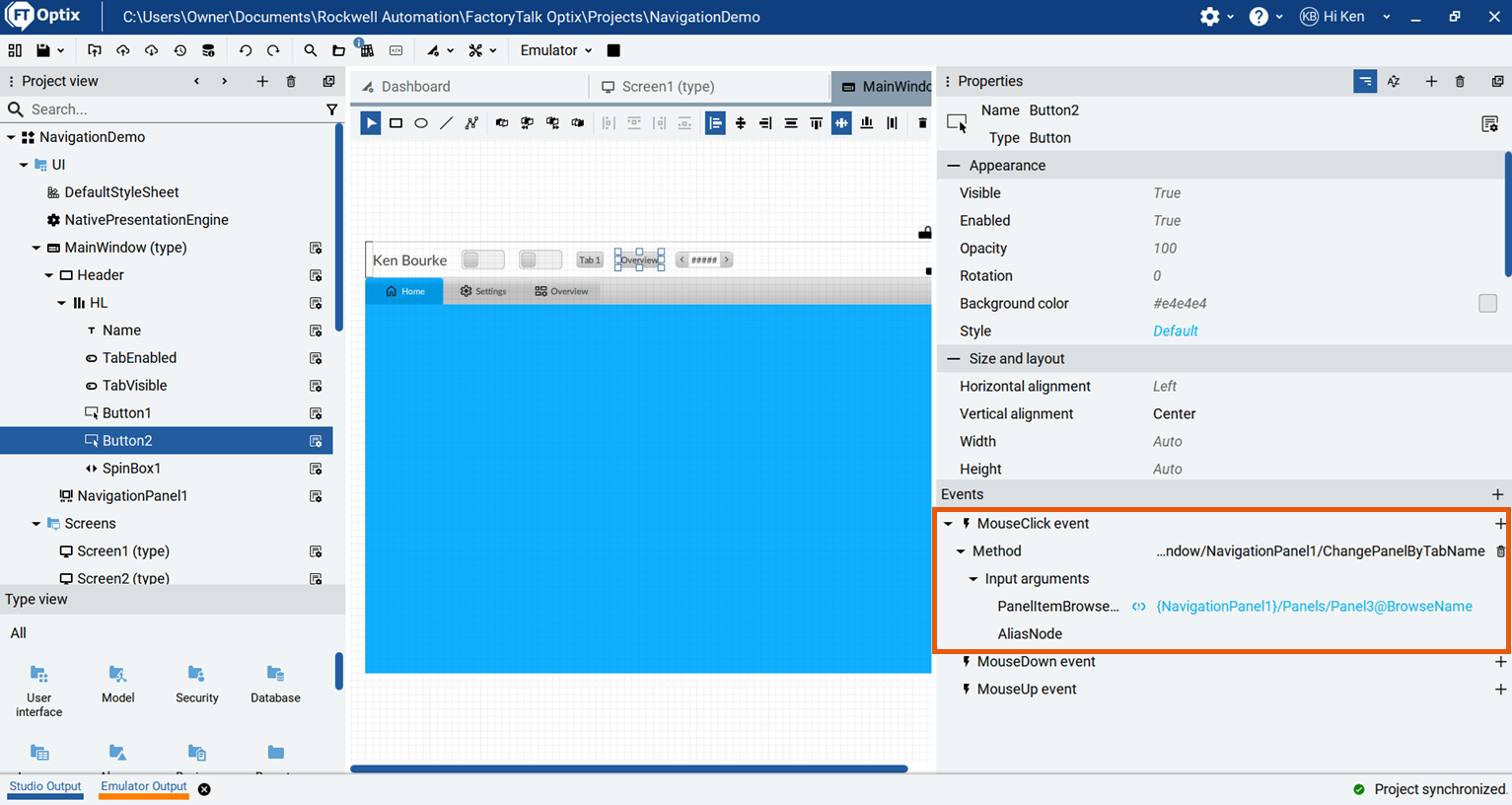The width and height of the screenshot is (1512, 805).
Task: Click the object settings icon right of Name Button2
Action: (1489, 123)
